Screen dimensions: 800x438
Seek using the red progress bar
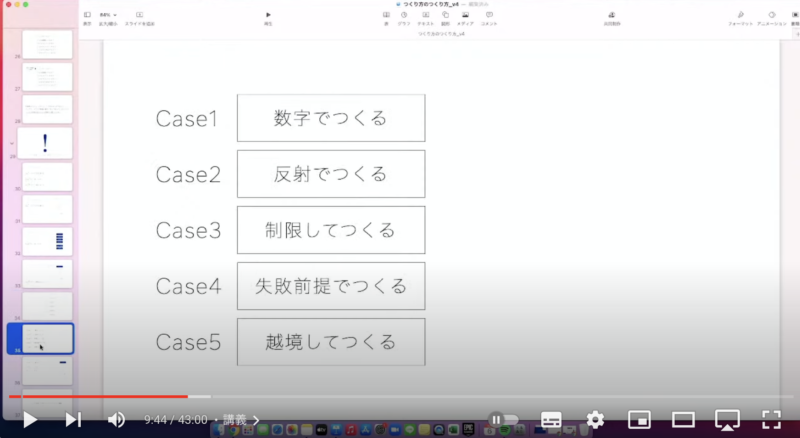click(100, 397)
